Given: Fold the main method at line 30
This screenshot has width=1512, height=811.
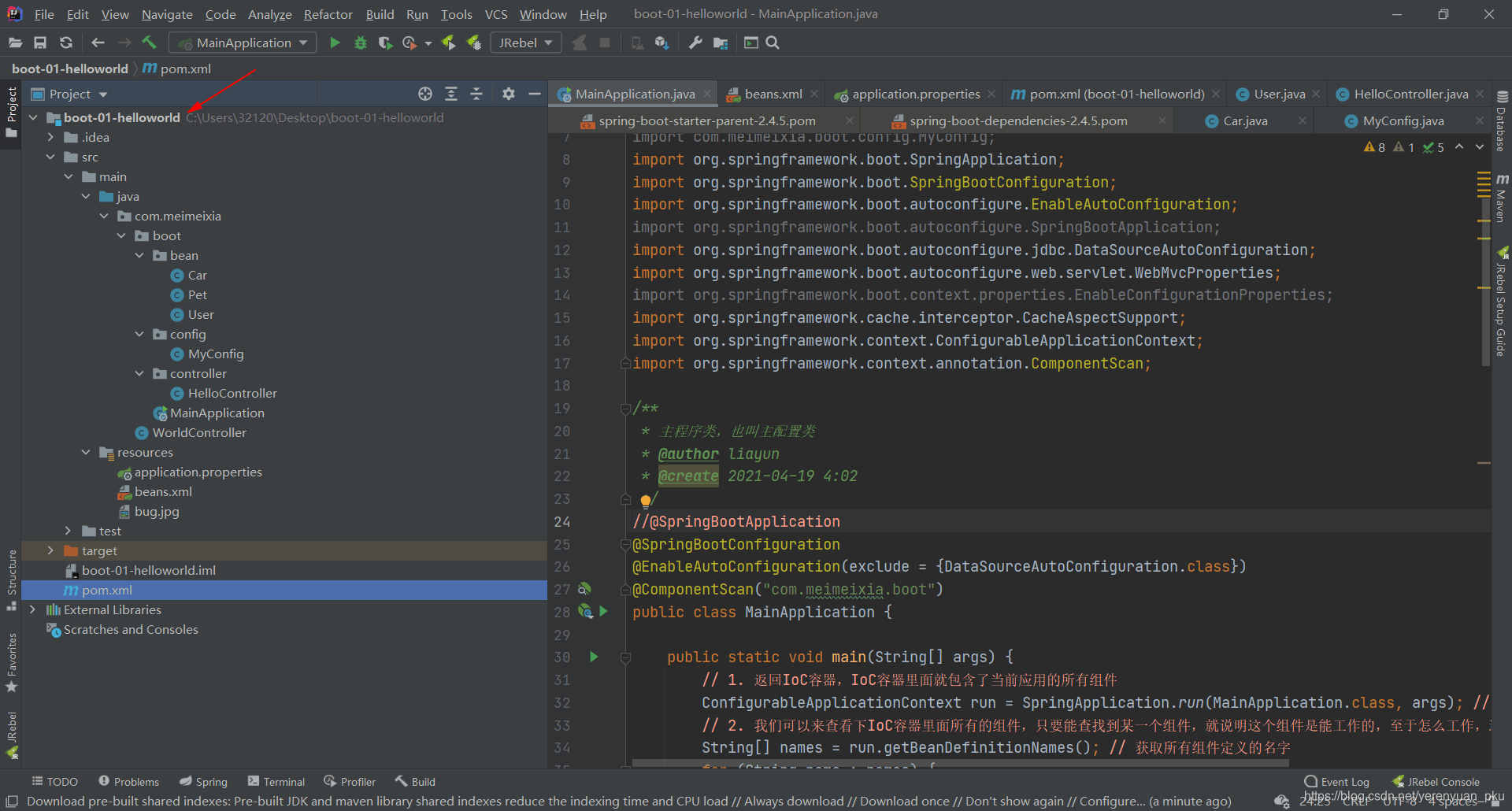Looking at the screenshot, I should pos(625,657).
